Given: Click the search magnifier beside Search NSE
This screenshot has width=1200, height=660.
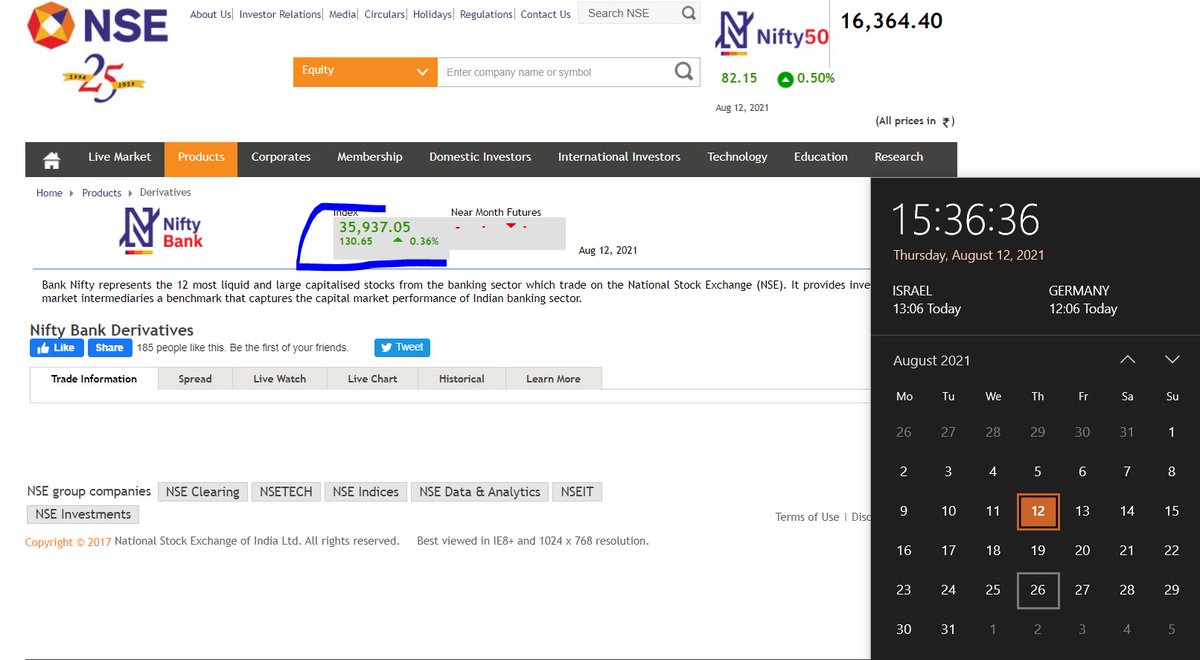Looking at the screenshot, I should click(x=689, y=13).
